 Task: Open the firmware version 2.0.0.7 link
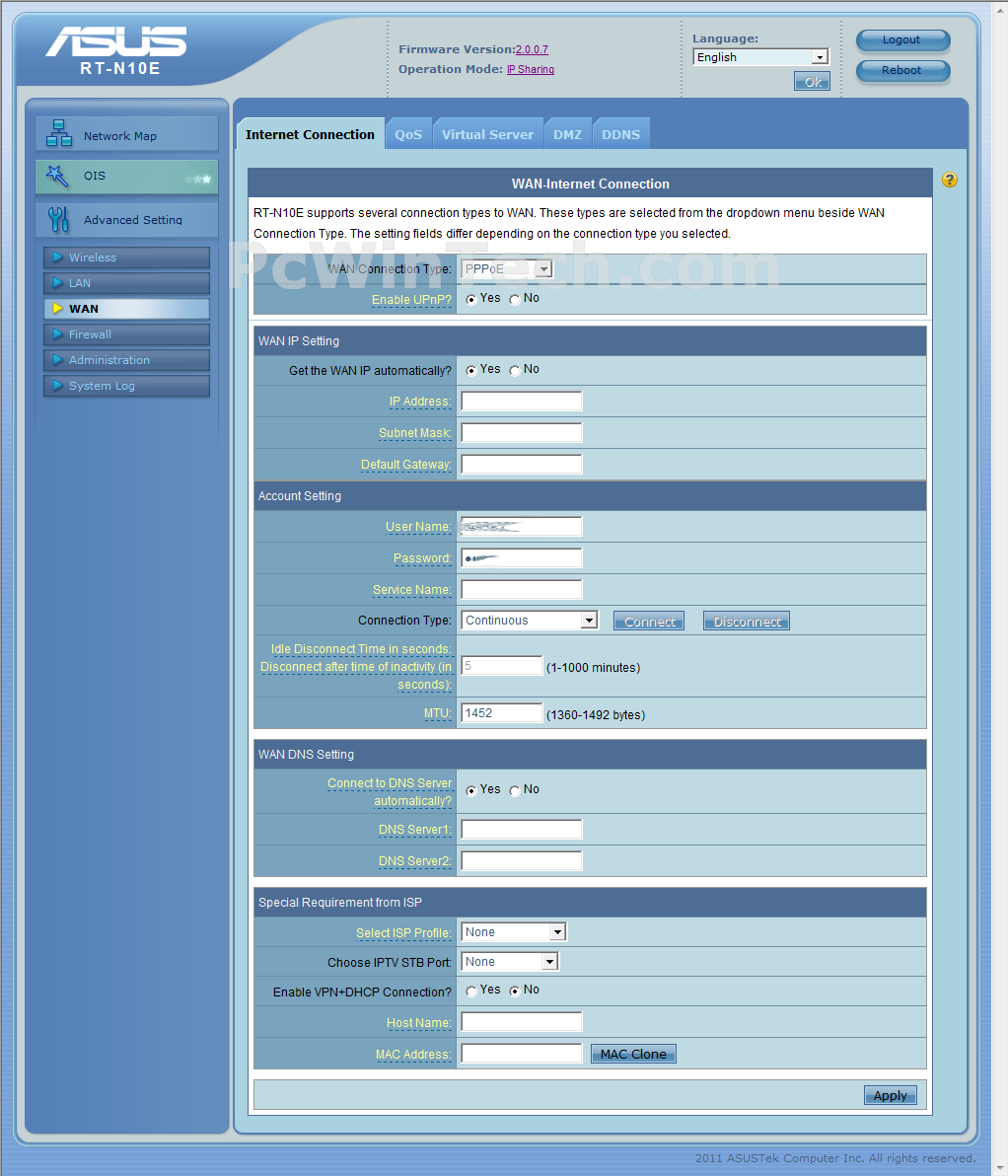pos(532,49)
